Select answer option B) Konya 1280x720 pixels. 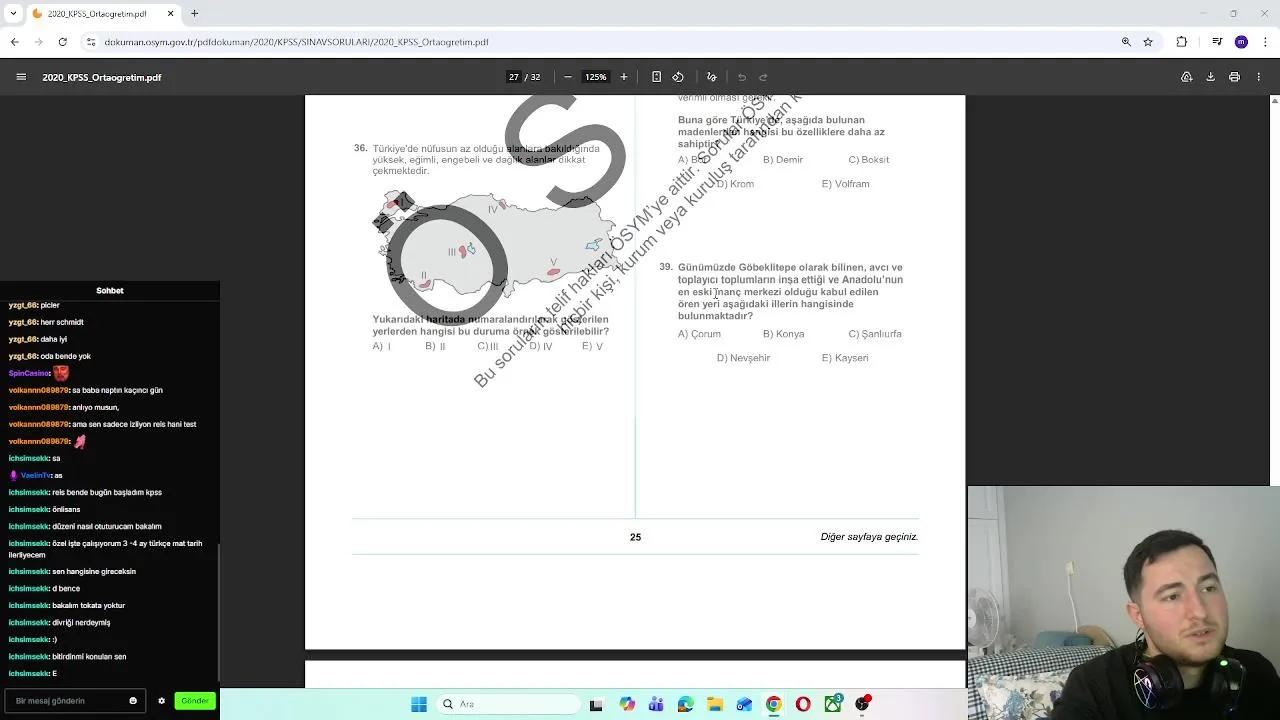[x=783, y=334]
